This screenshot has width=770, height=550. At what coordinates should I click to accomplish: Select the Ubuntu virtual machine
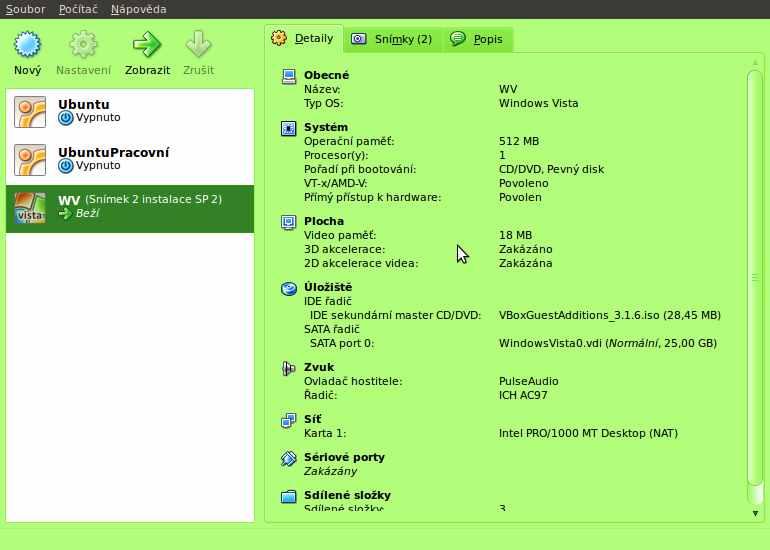click(130, 112)
